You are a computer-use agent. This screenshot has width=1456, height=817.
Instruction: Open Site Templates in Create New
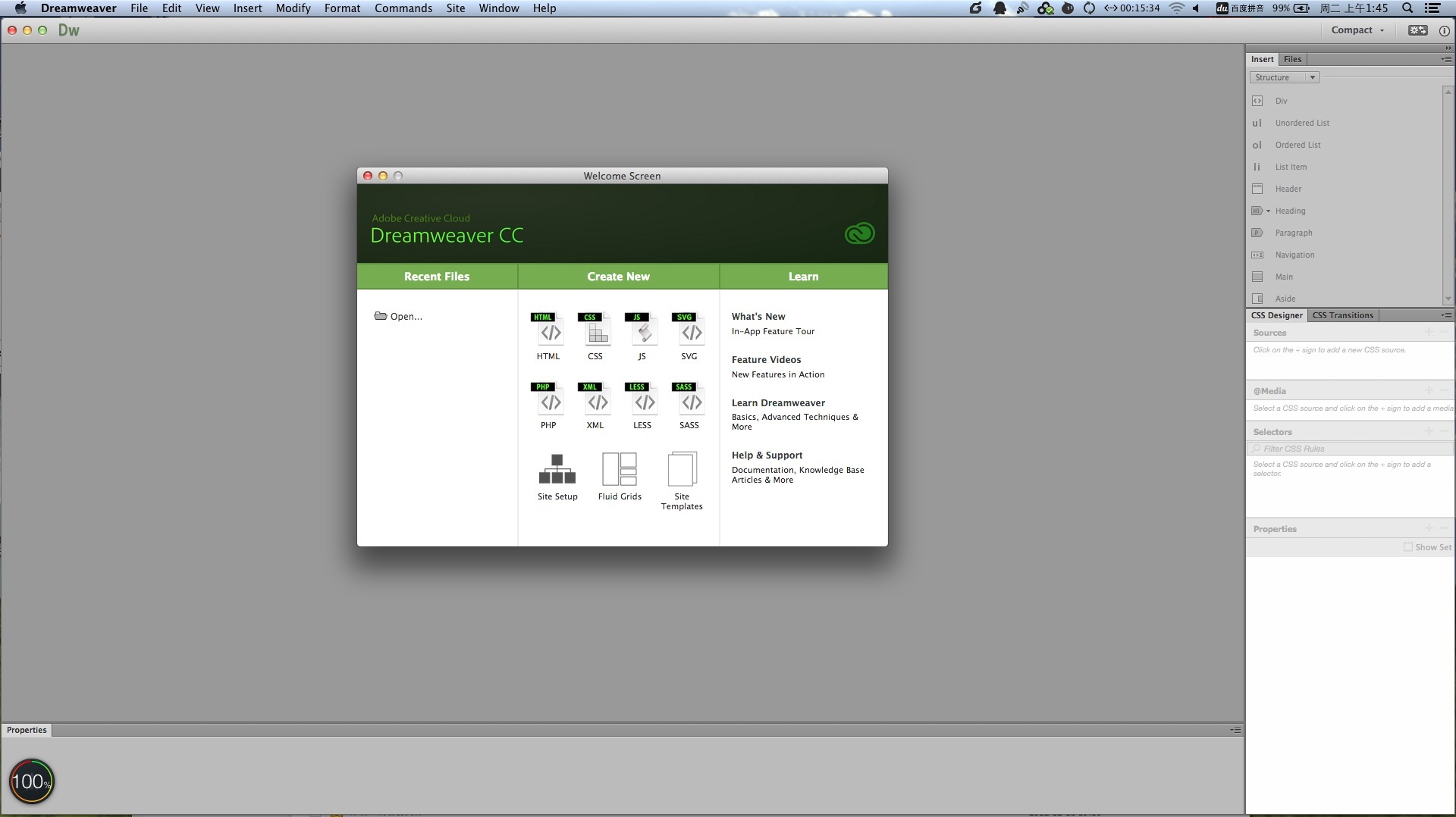click(682, 481)
